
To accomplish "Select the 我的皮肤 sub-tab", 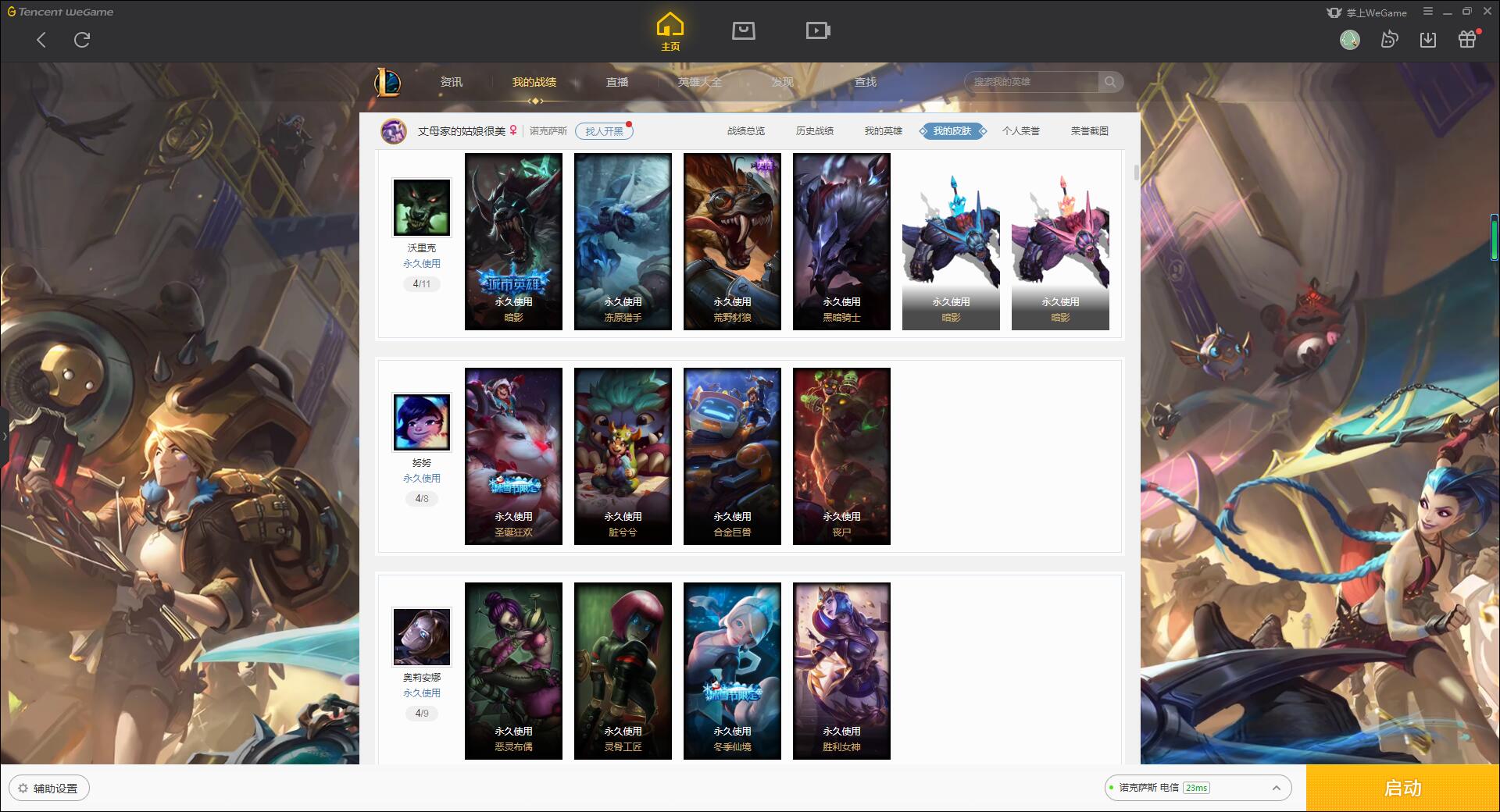I will 952,131.
